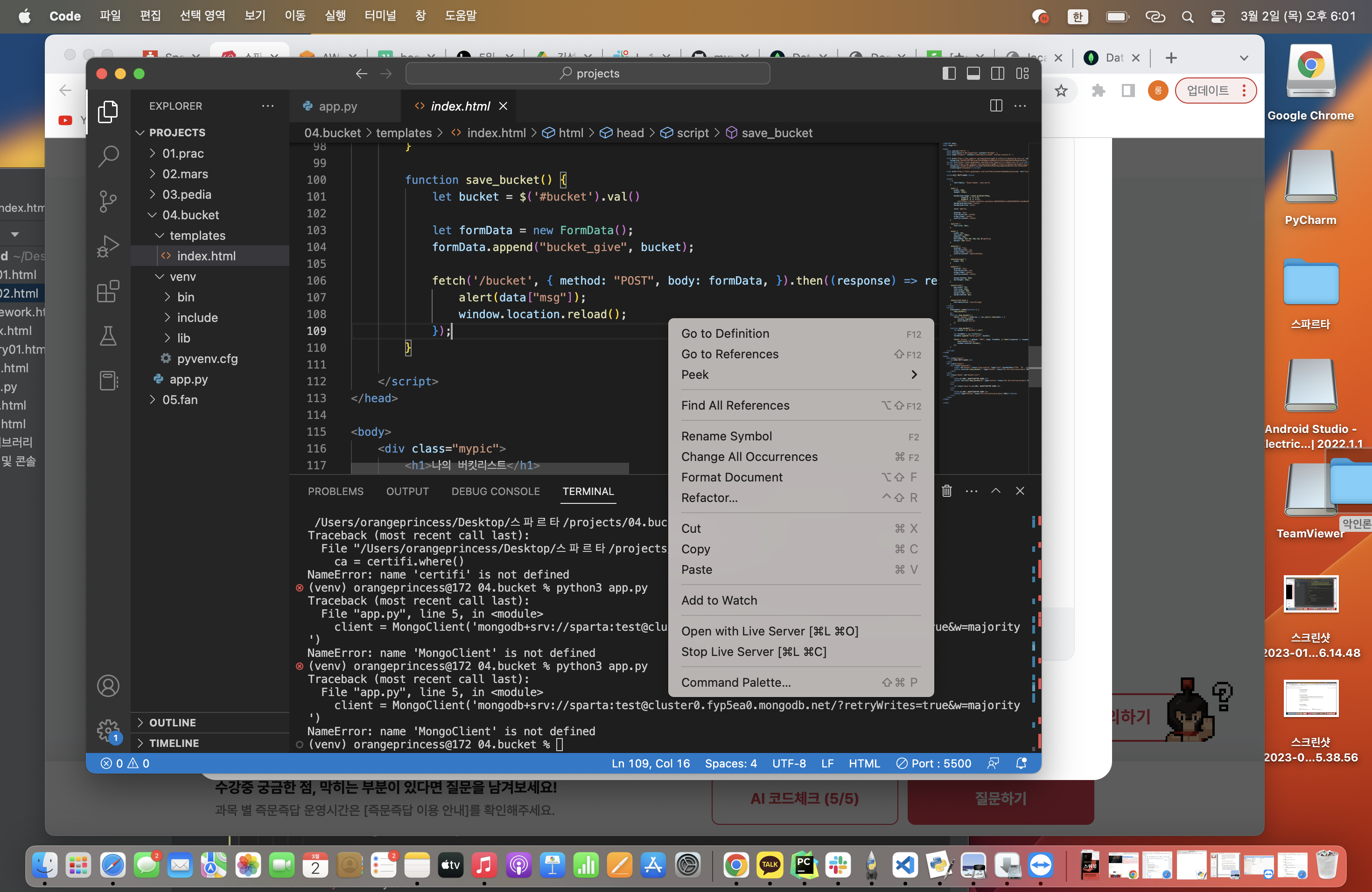Open the Manage gear menu

click(108, 731)
